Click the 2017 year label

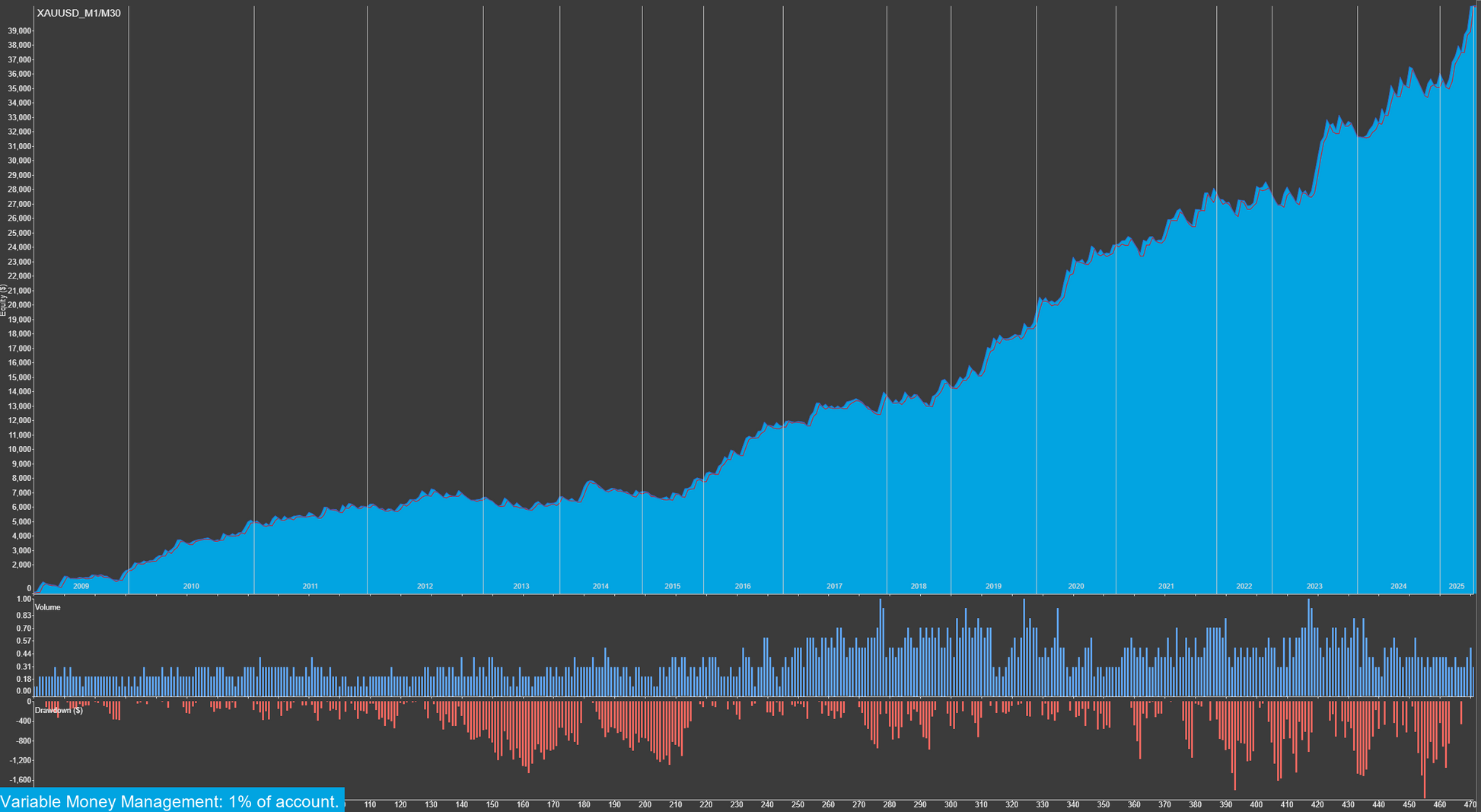click(x=834, y=586)
